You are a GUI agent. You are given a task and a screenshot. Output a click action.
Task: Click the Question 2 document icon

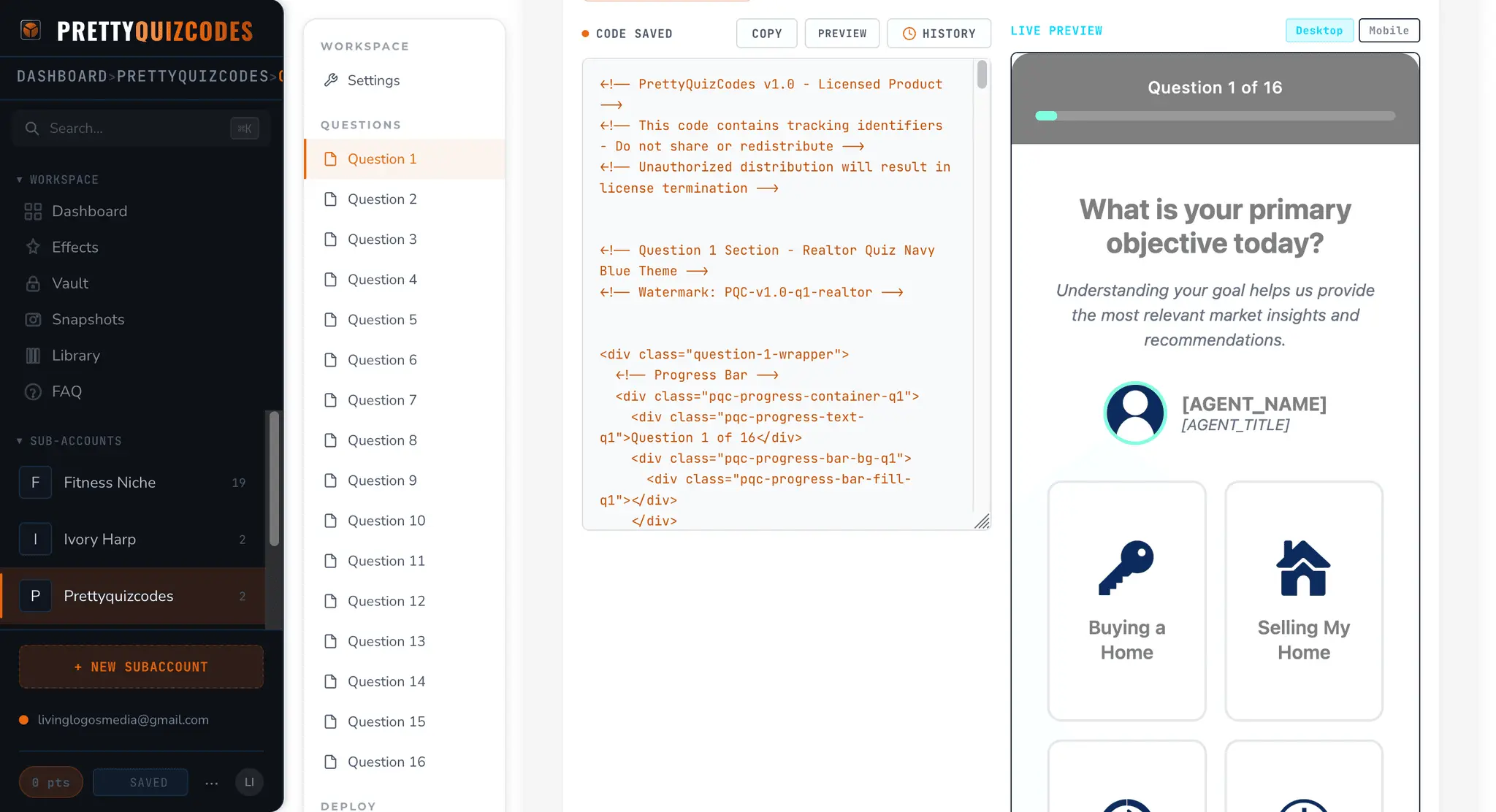(x=330, y=199)
